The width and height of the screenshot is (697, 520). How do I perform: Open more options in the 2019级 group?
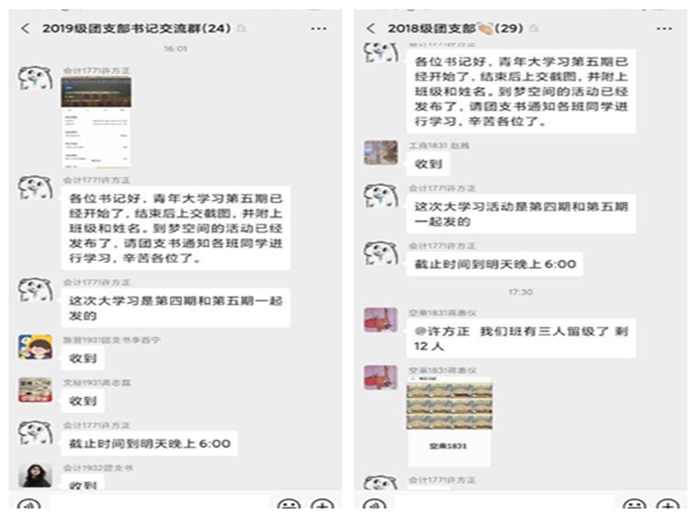coord(318,28)
